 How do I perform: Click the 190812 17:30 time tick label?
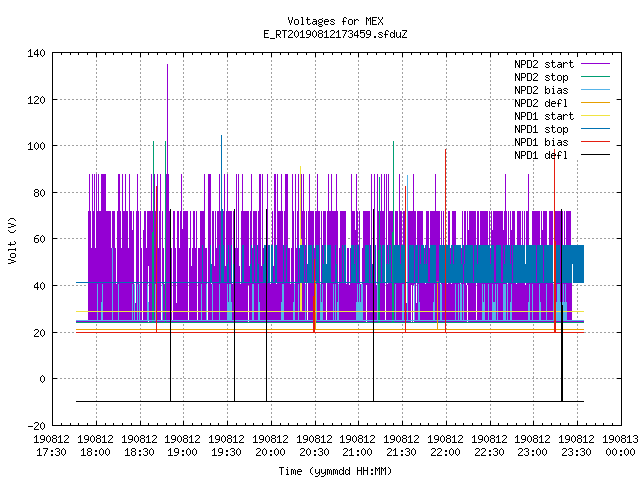(x=51, y=446)
